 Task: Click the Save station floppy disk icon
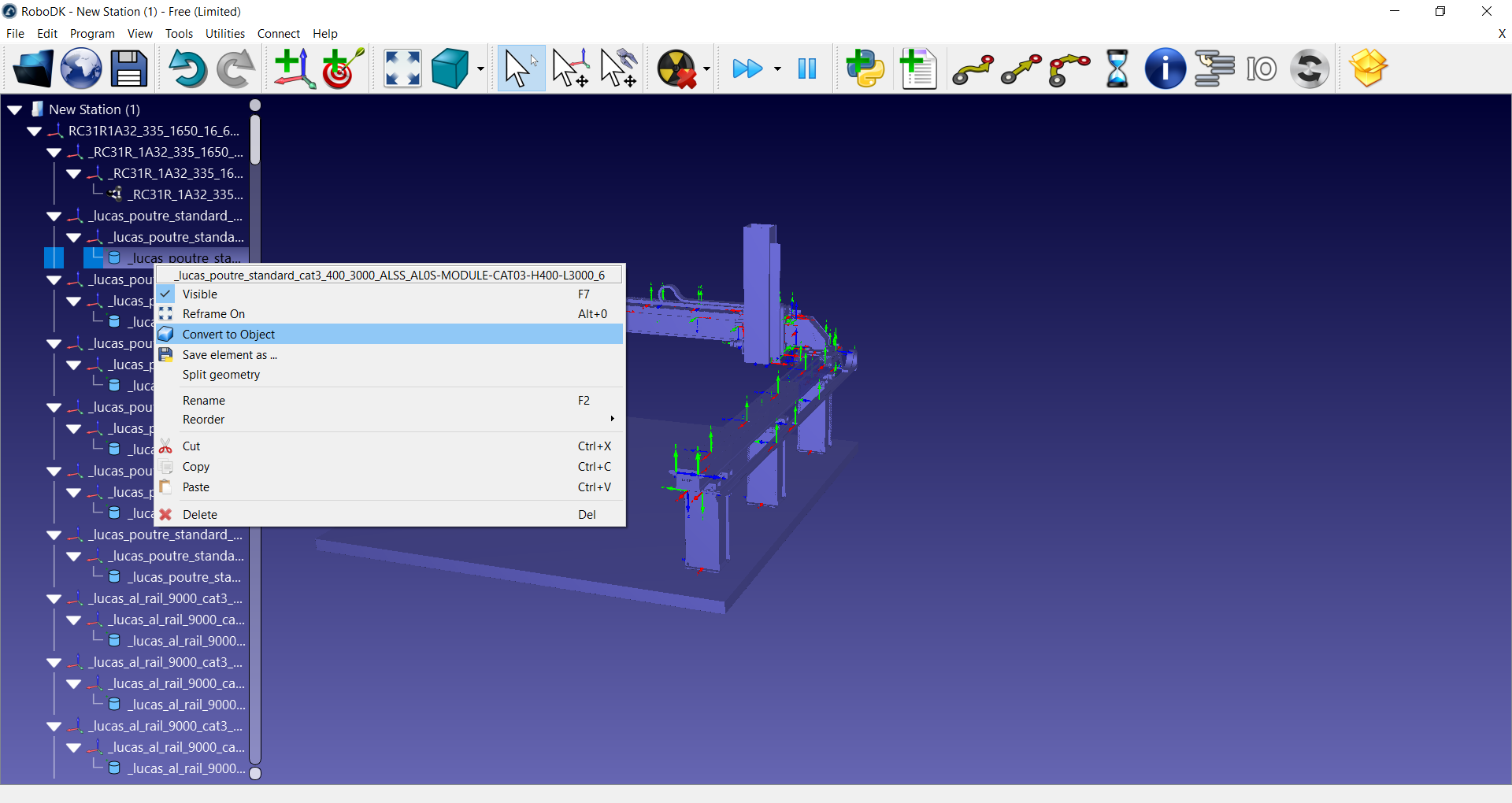click(x=129, y=69)
